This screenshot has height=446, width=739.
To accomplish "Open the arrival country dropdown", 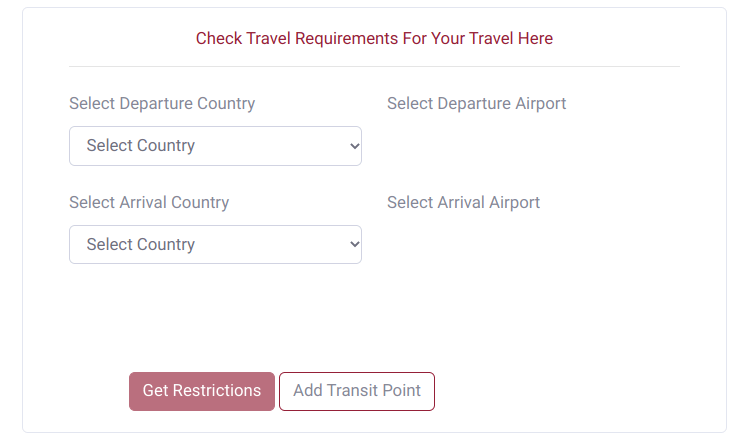I will (x=215, y=245).
